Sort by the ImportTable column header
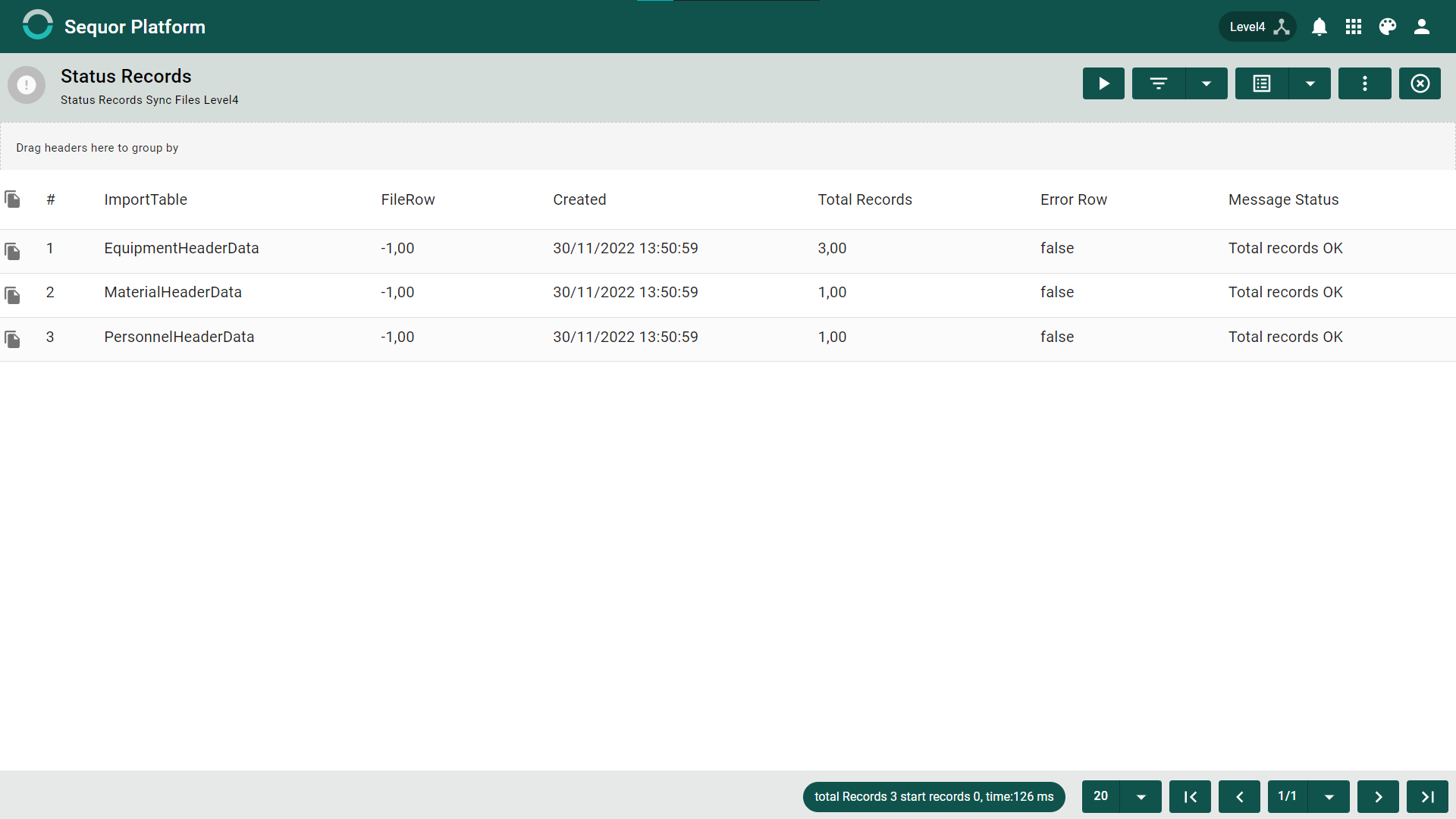The width and height of the screenshot is (1456, 819). [x=146, y=199]
